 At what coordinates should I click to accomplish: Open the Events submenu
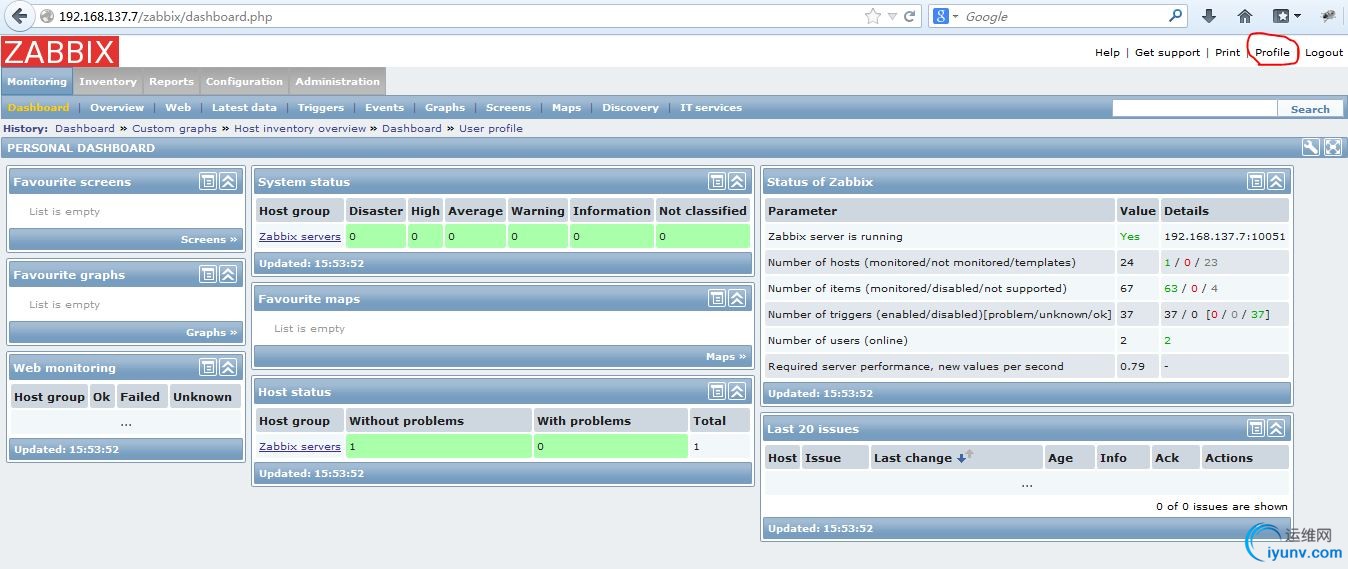coord(385,108)
